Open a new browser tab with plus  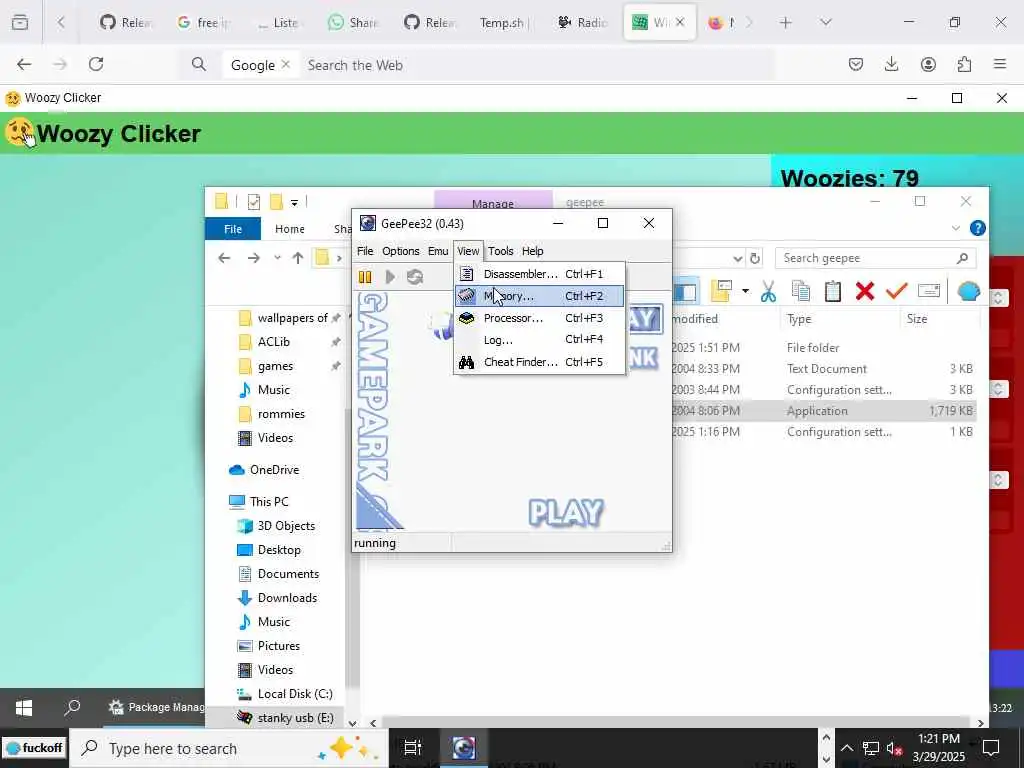click(x=786, y=23)
